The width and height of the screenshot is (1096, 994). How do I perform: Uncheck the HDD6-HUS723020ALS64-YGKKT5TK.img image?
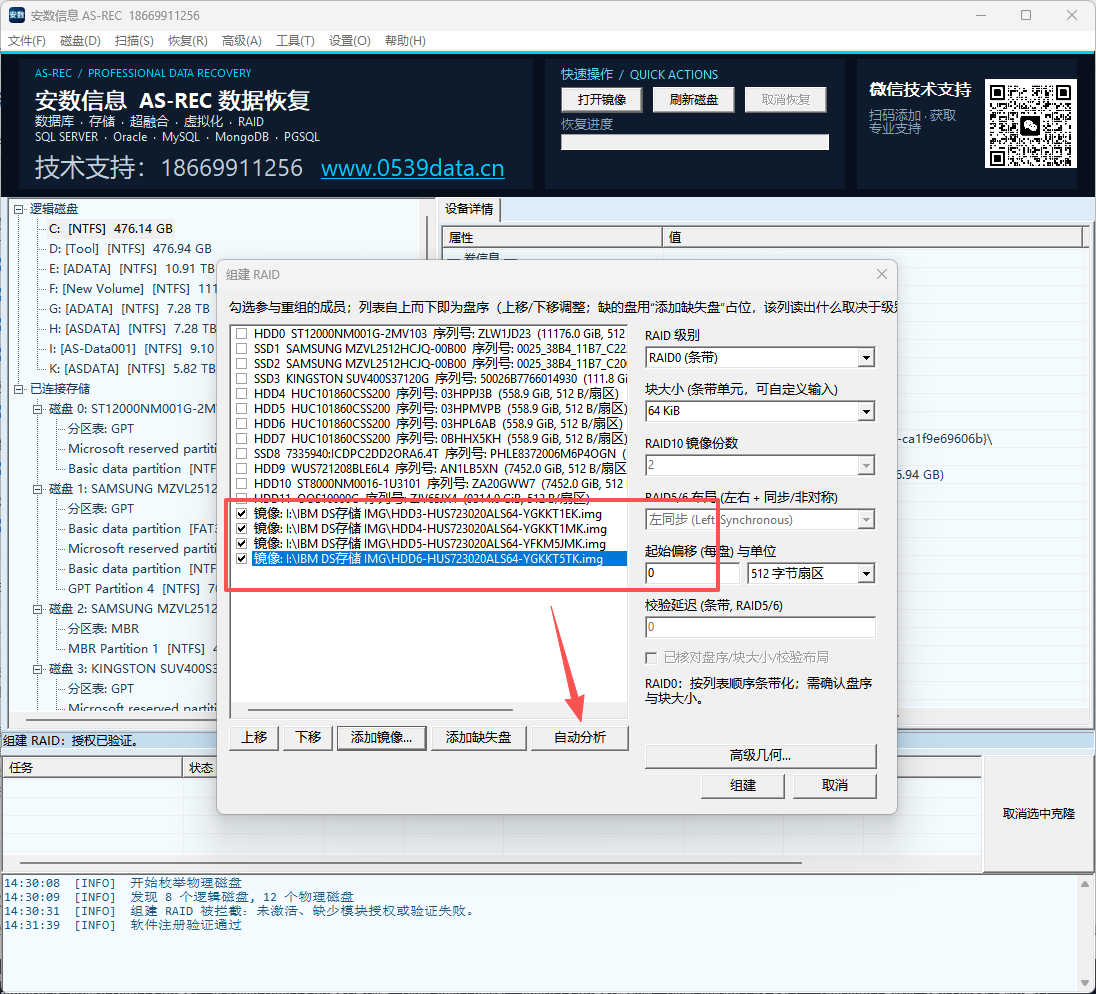click(241, 559)
